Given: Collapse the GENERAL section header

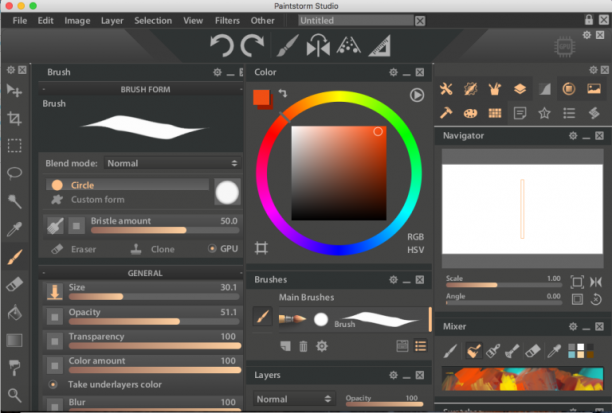Looking at the screenshot, I should coord(143,273).
